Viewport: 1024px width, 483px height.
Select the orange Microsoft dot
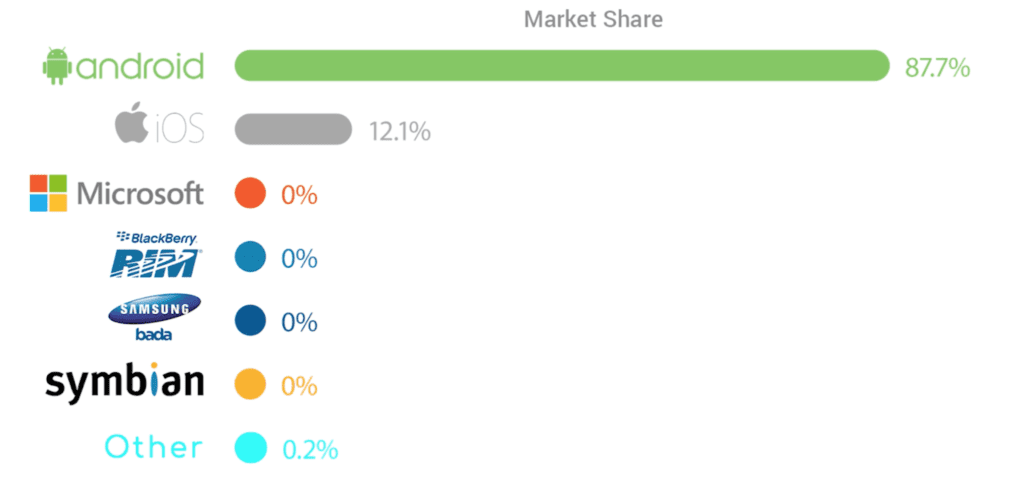tap(250, 193)
